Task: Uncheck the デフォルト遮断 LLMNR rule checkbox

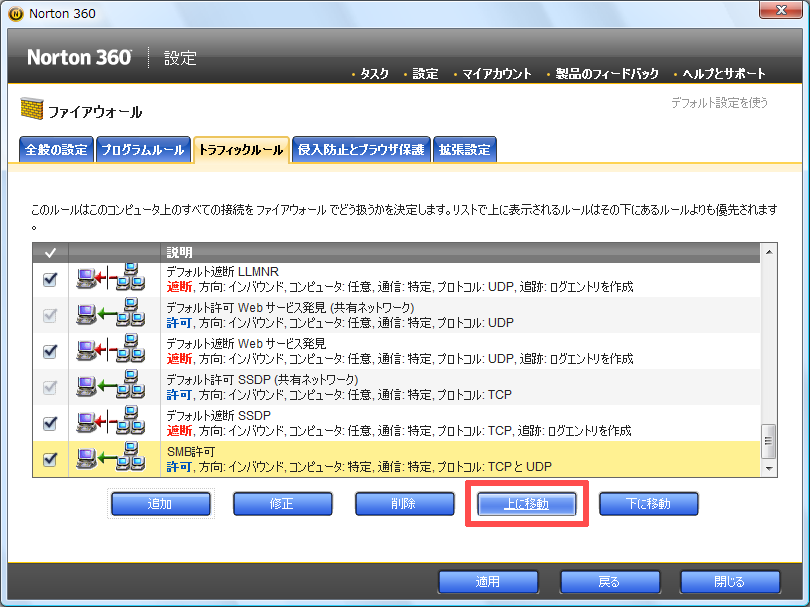Action: (50, 279)
